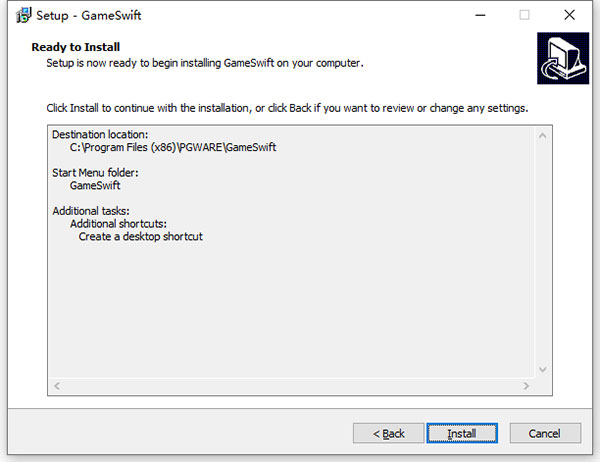Viewport: 600px width, 462px height.
Task: Click the "Ready to Install" heading
Action: 76,47
